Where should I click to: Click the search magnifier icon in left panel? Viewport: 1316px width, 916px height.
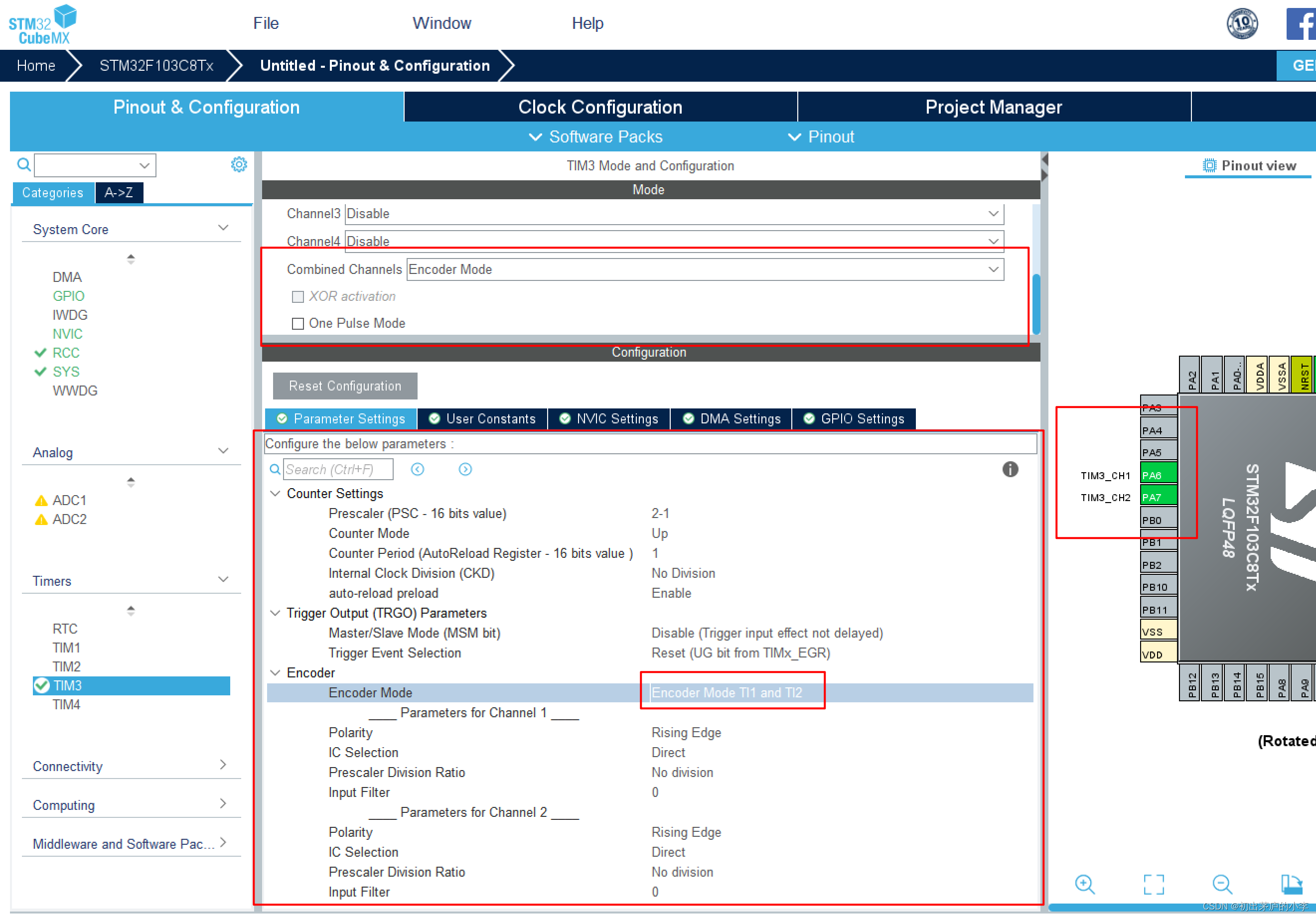23,165
